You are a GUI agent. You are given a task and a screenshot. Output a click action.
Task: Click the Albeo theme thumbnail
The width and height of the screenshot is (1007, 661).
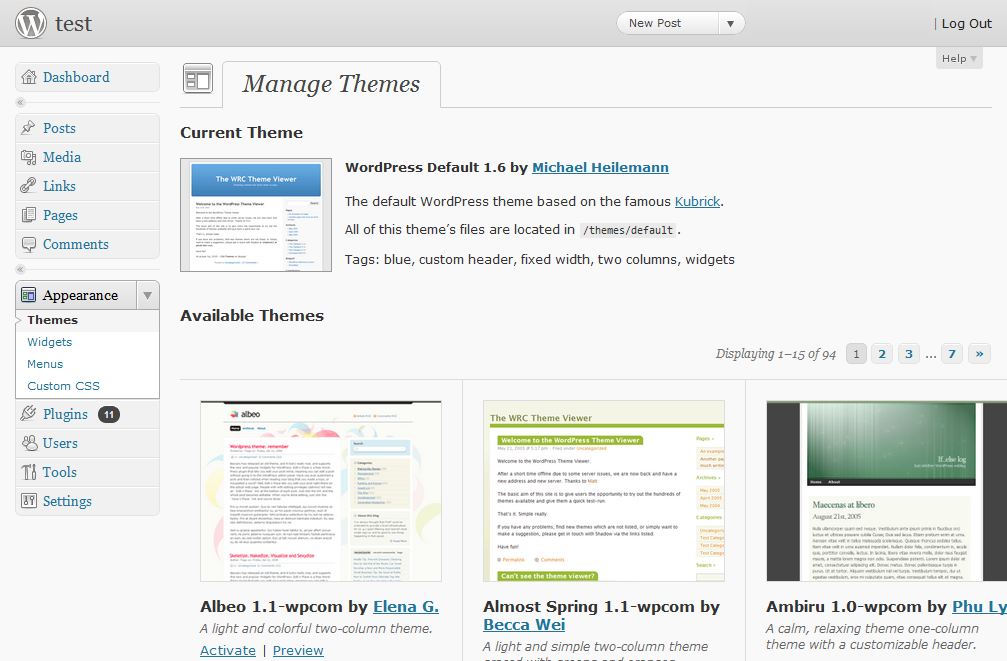pos(321,491)
